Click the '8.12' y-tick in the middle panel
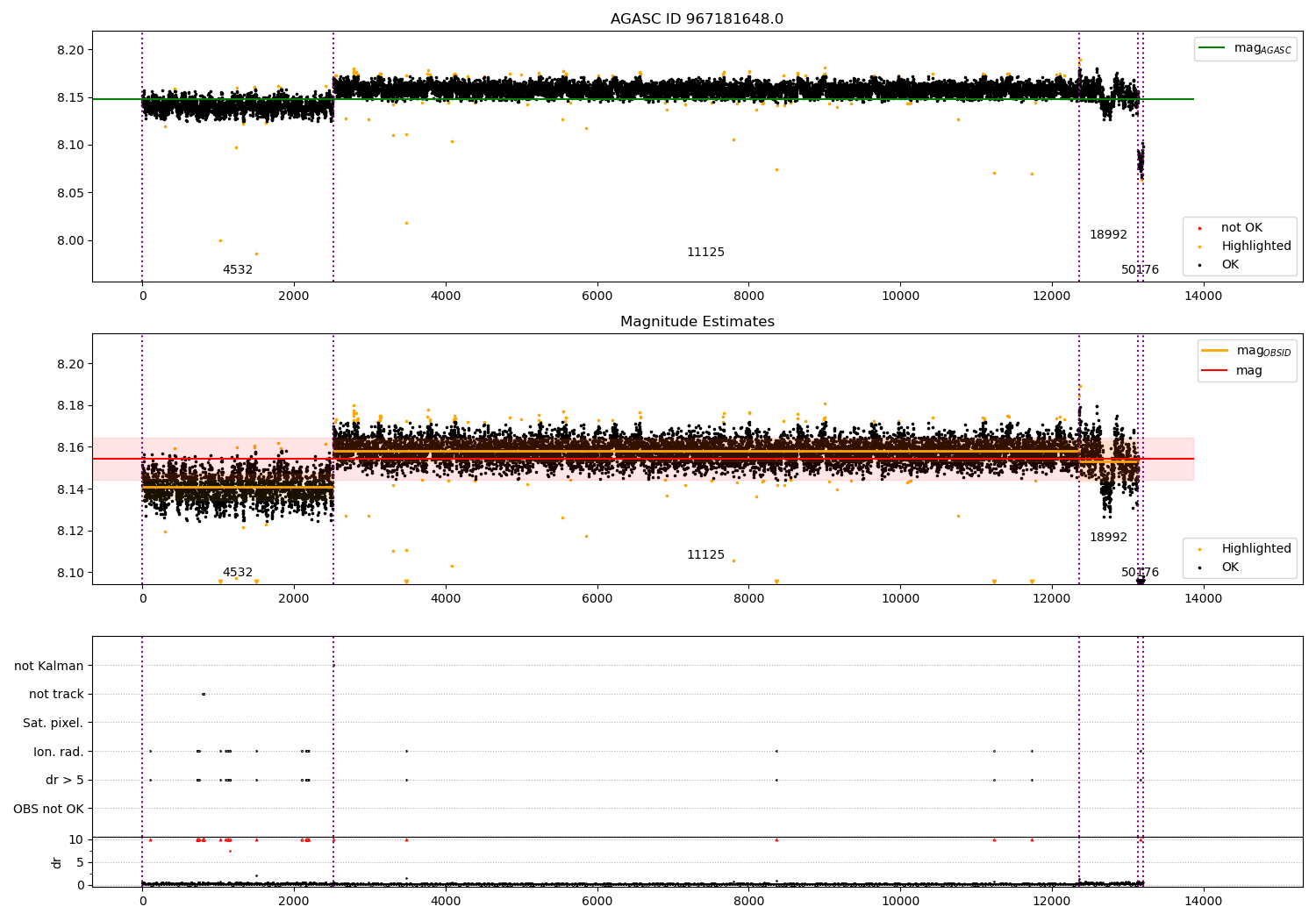 click(69, 531)
